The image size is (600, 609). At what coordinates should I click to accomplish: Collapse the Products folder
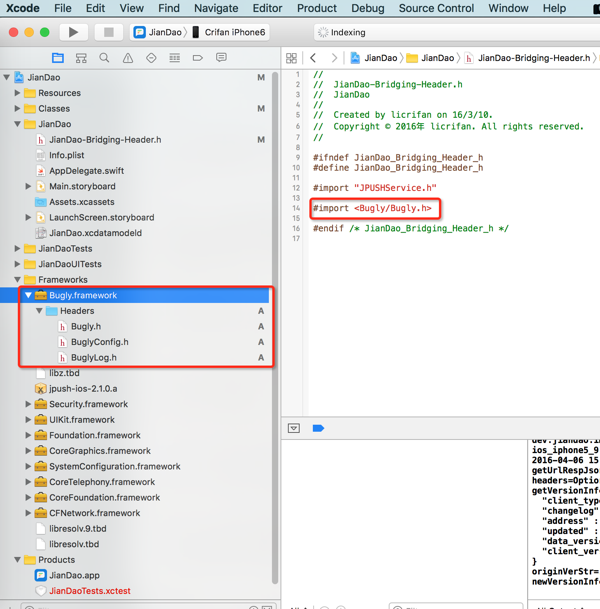pyautogui.click(x=17, y=560)
